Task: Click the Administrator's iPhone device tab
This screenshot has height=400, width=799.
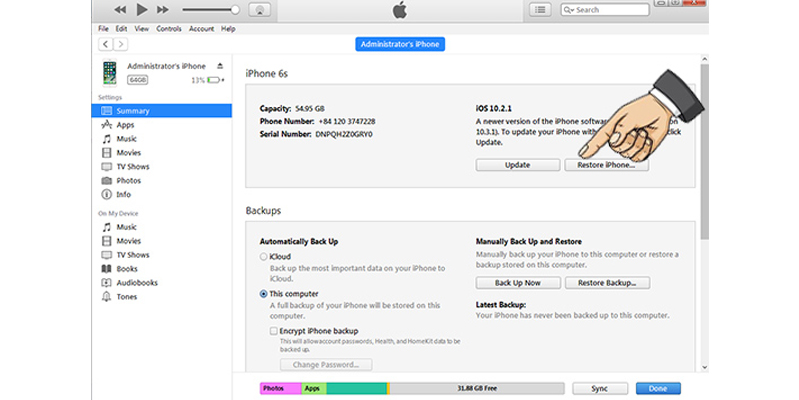Action: point(399,45)
